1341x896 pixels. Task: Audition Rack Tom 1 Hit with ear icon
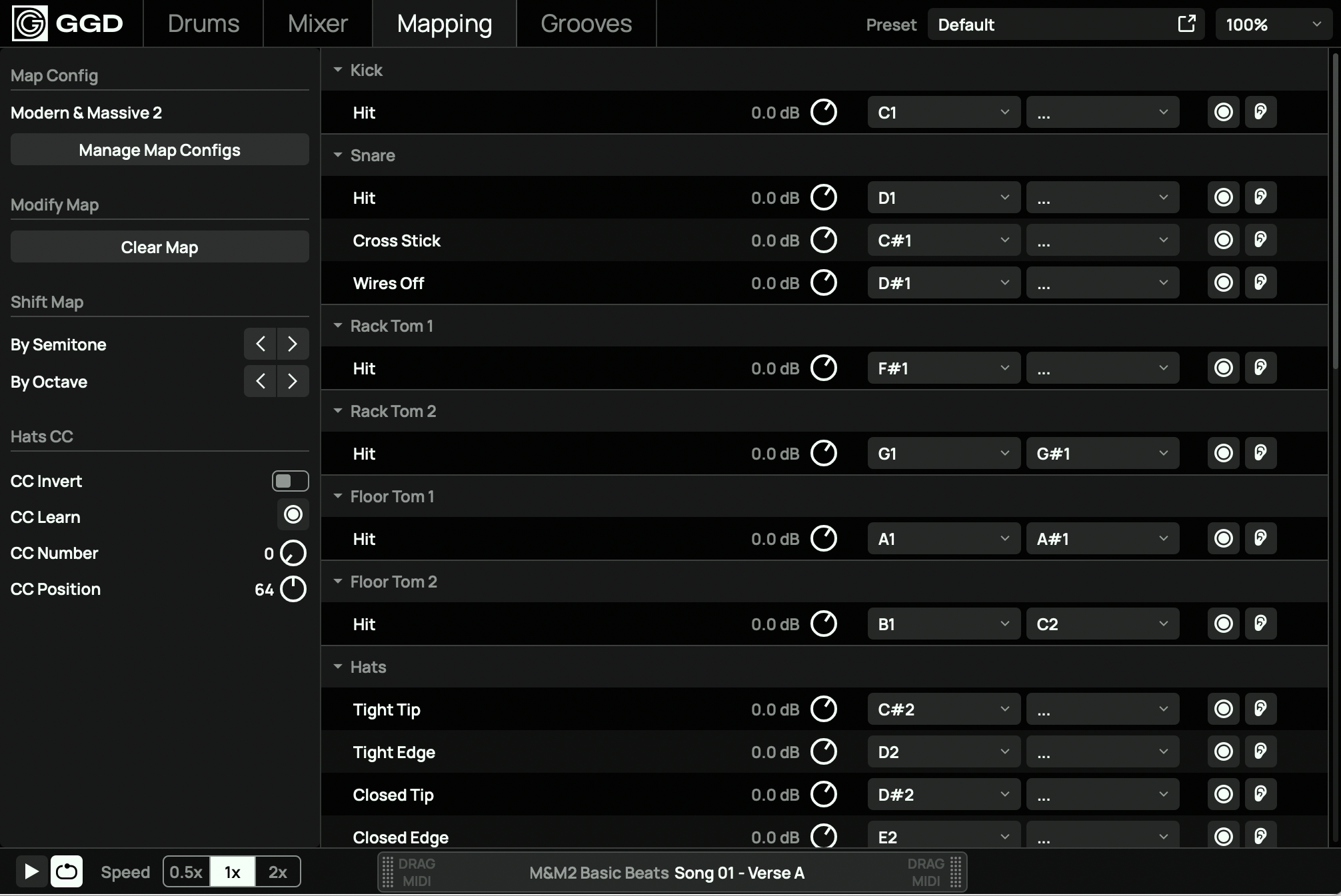[x=1260, y=368]
